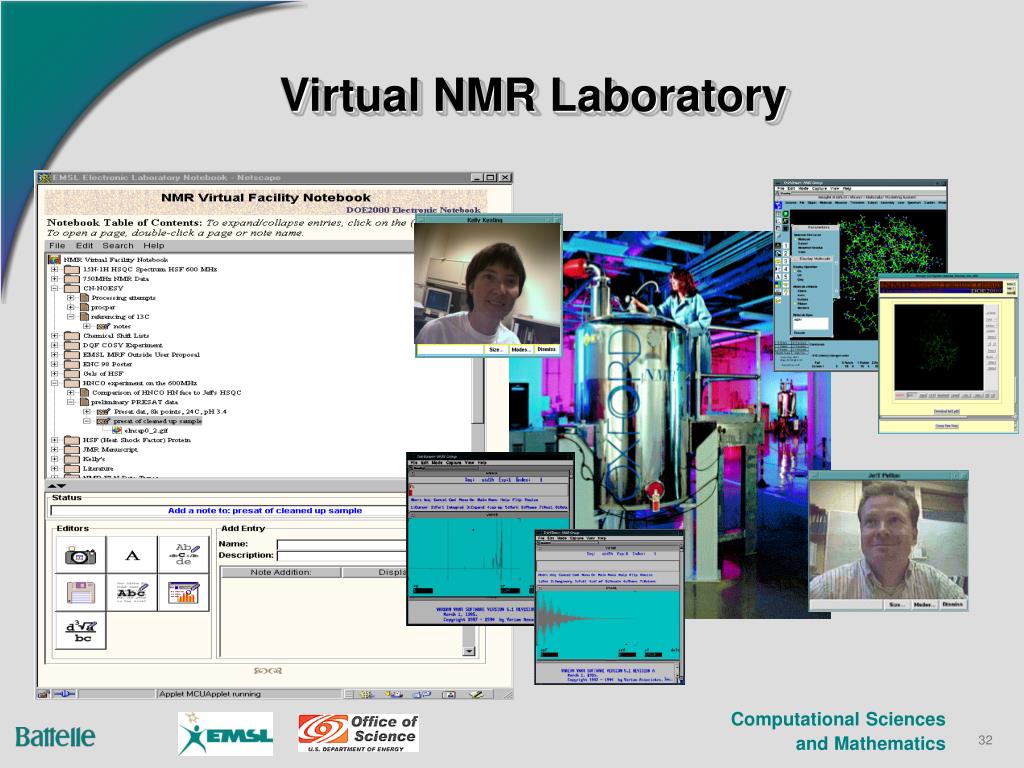
Task: Click status text 'Add a note to: presat of cleaned up sample'
Action: pyautogui.click(x=264, y=511)
